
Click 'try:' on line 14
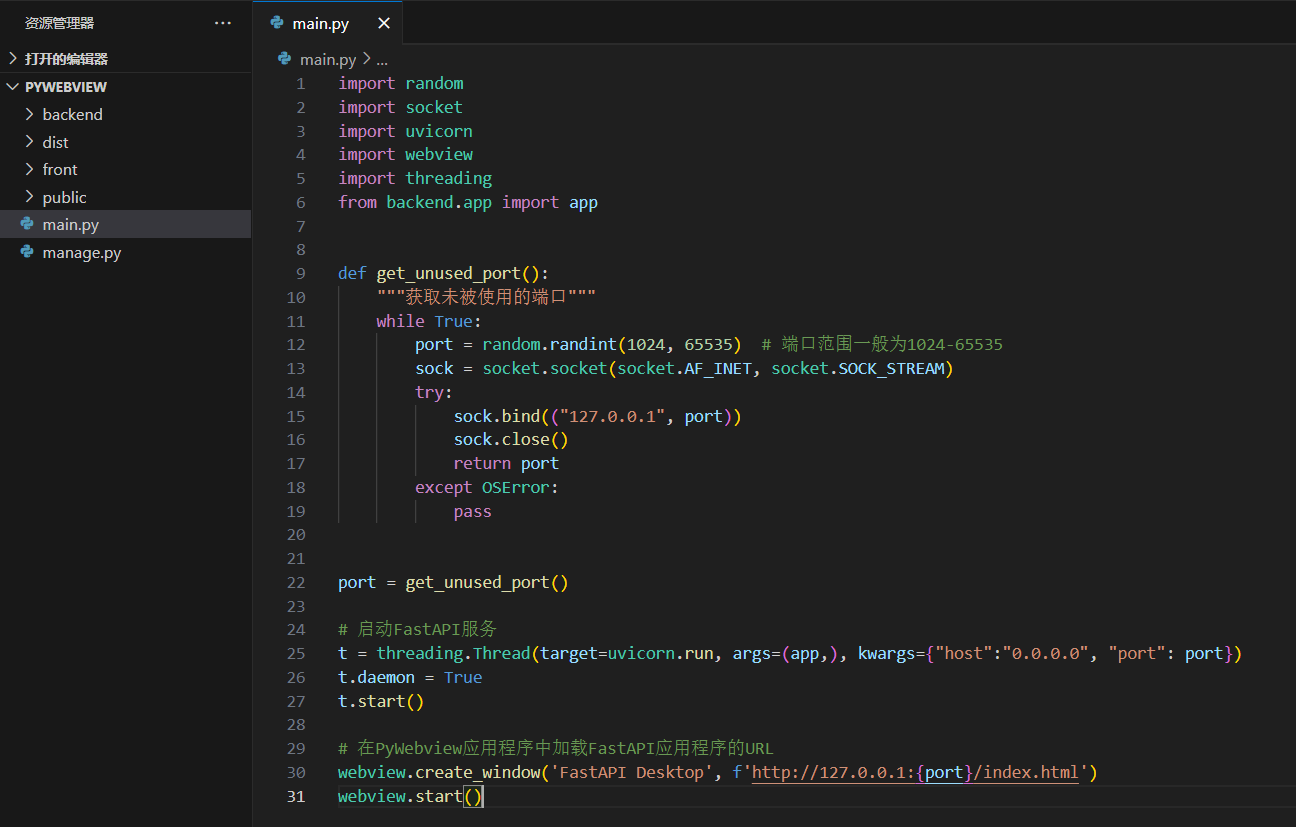pos(434,392)
